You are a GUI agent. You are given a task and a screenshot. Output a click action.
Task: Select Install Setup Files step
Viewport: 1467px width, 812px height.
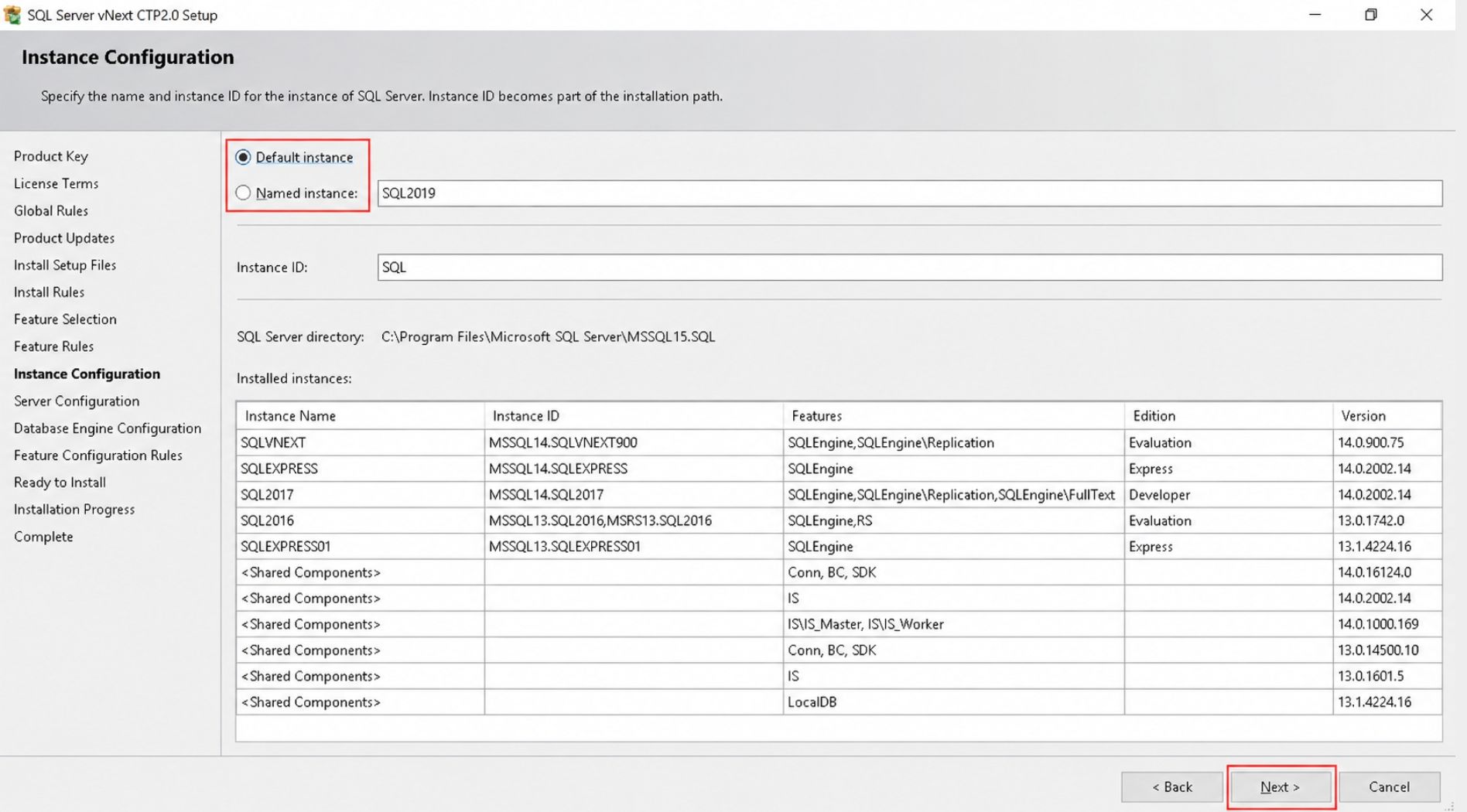point(65,265)
